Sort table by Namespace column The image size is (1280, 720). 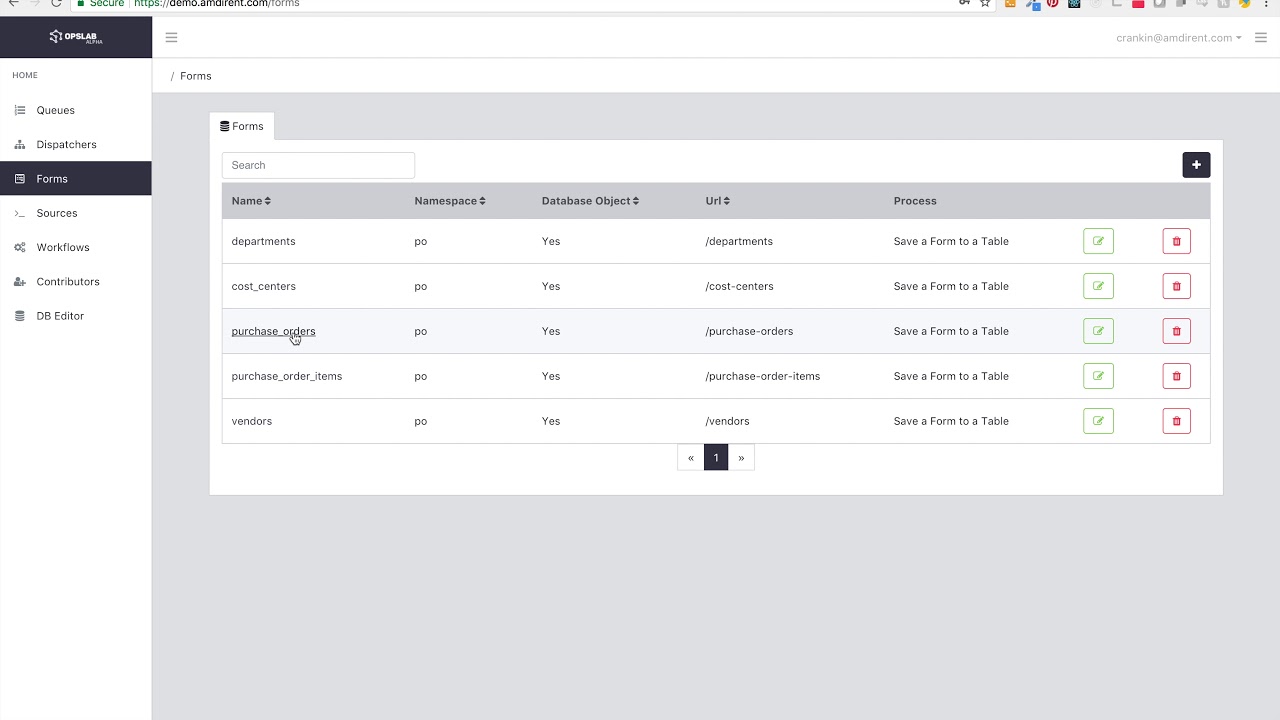click(450, 201)
